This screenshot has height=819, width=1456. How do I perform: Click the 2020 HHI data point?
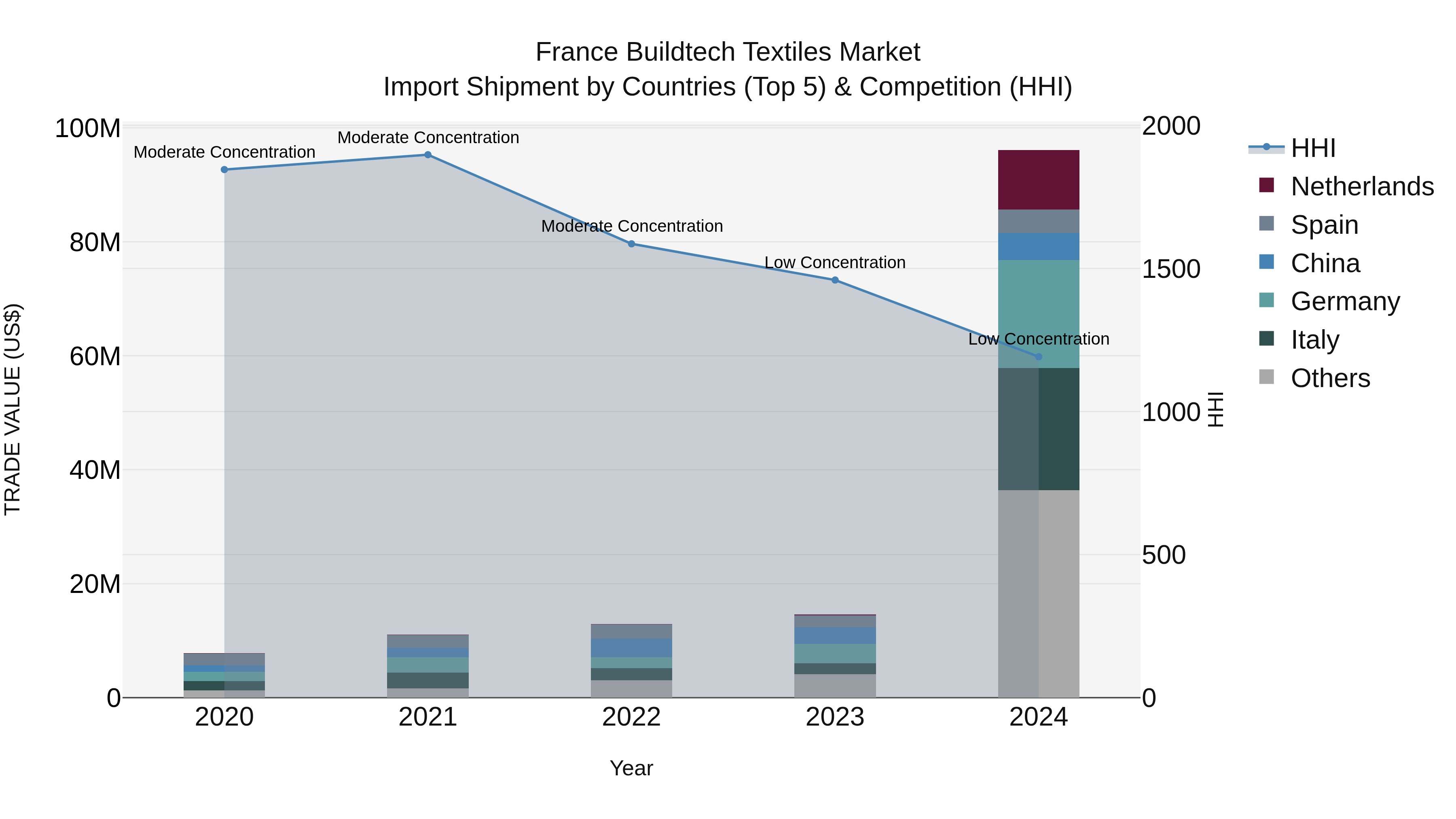point(224,169)
